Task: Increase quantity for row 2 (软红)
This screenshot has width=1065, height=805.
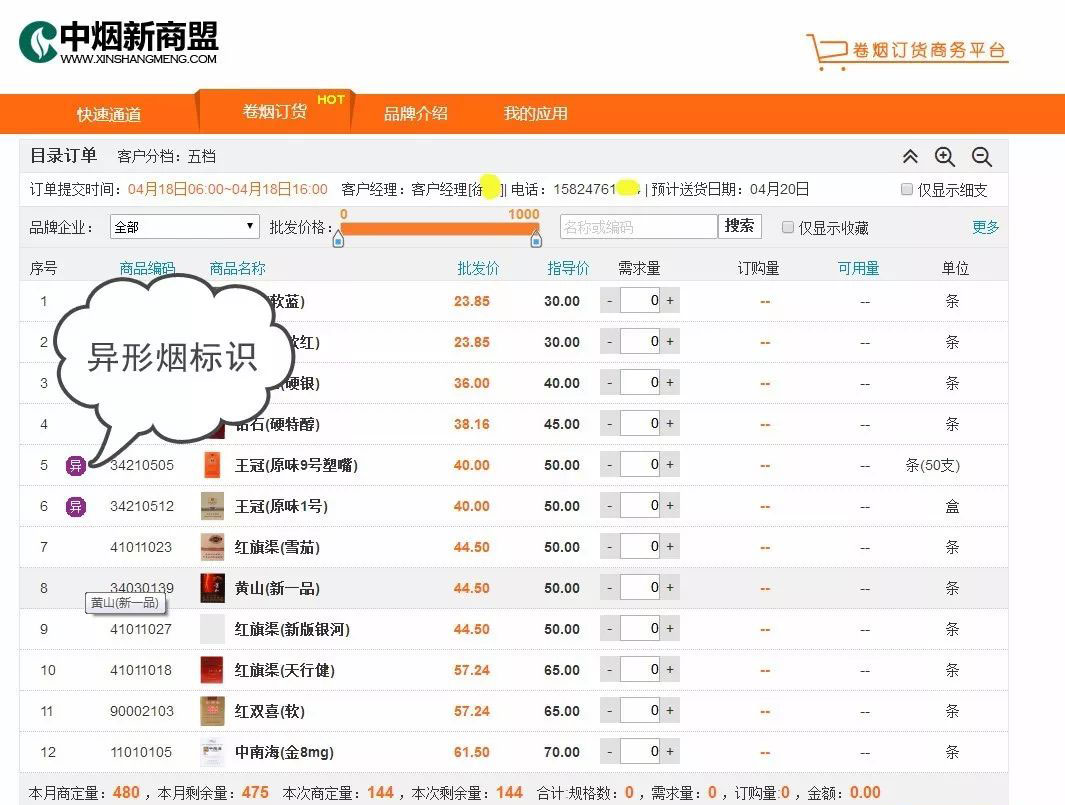Action: [670, 342]
